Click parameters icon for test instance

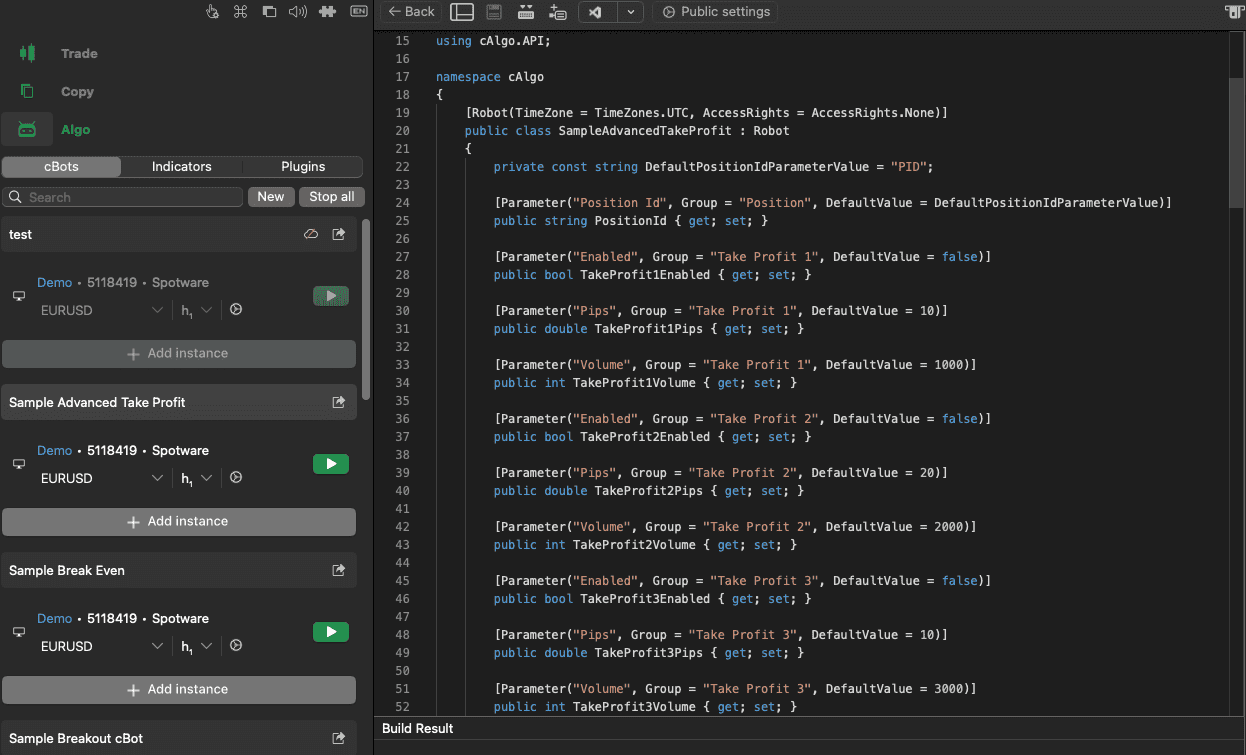[x=236, y=310]
